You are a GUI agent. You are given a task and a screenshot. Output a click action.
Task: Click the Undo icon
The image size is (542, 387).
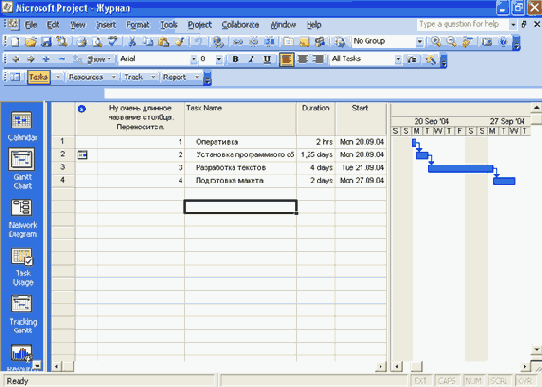click(198, 42)
